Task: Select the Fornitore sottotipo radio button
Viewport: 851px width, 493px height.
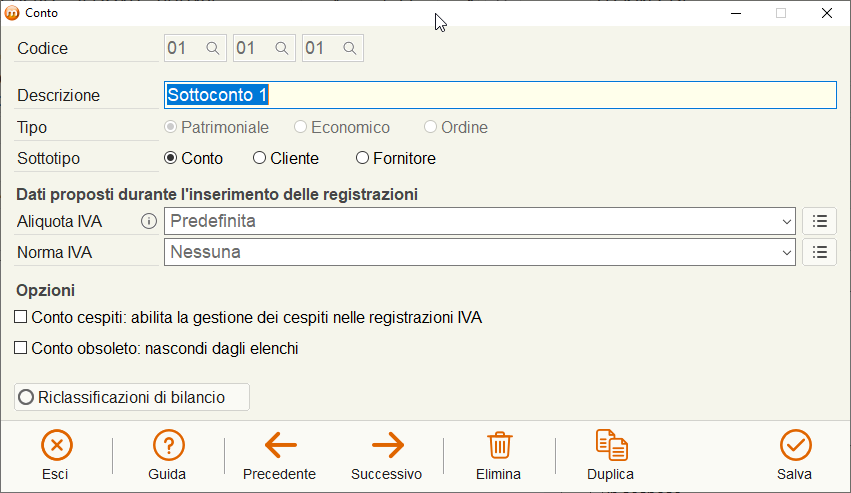Action: coord(362,158)
